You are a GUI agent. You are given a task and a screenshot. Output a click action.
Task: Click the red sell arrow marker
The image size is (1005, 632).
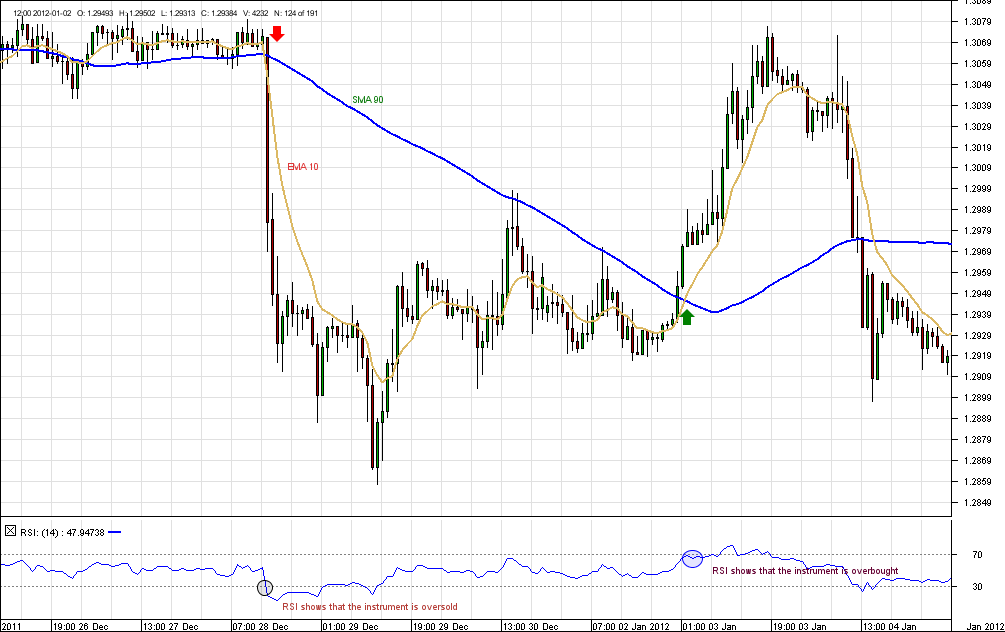tap(277, 33)
